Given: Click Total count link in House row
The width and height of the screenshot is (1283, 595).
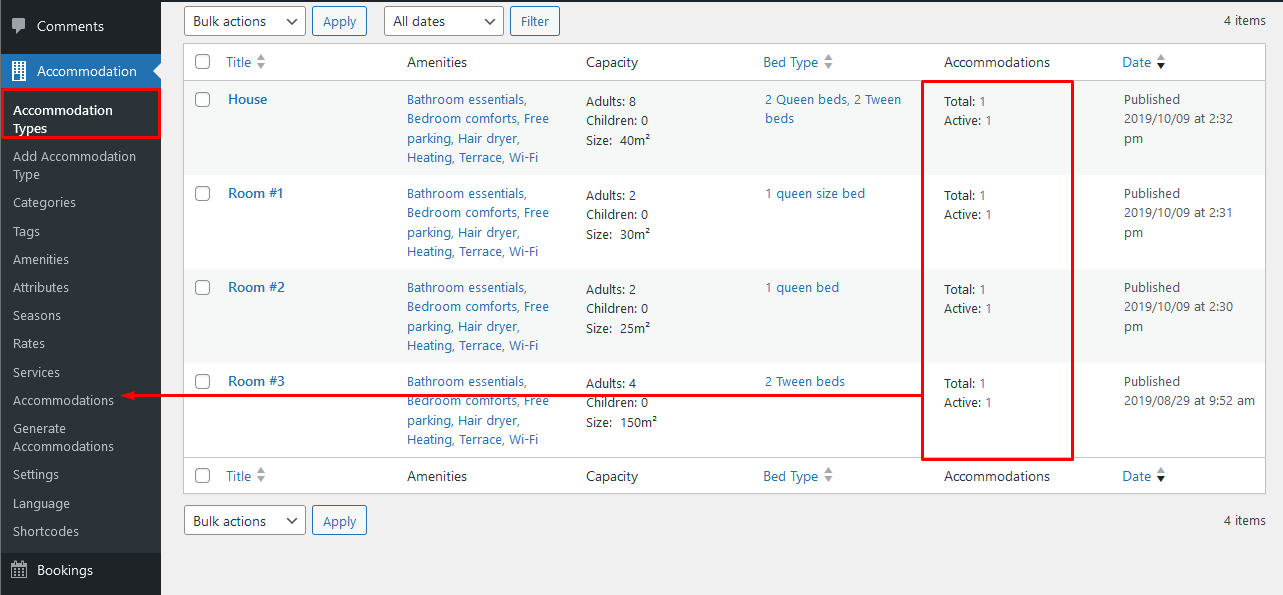Looking at the screenshot, I should point(983,101).
